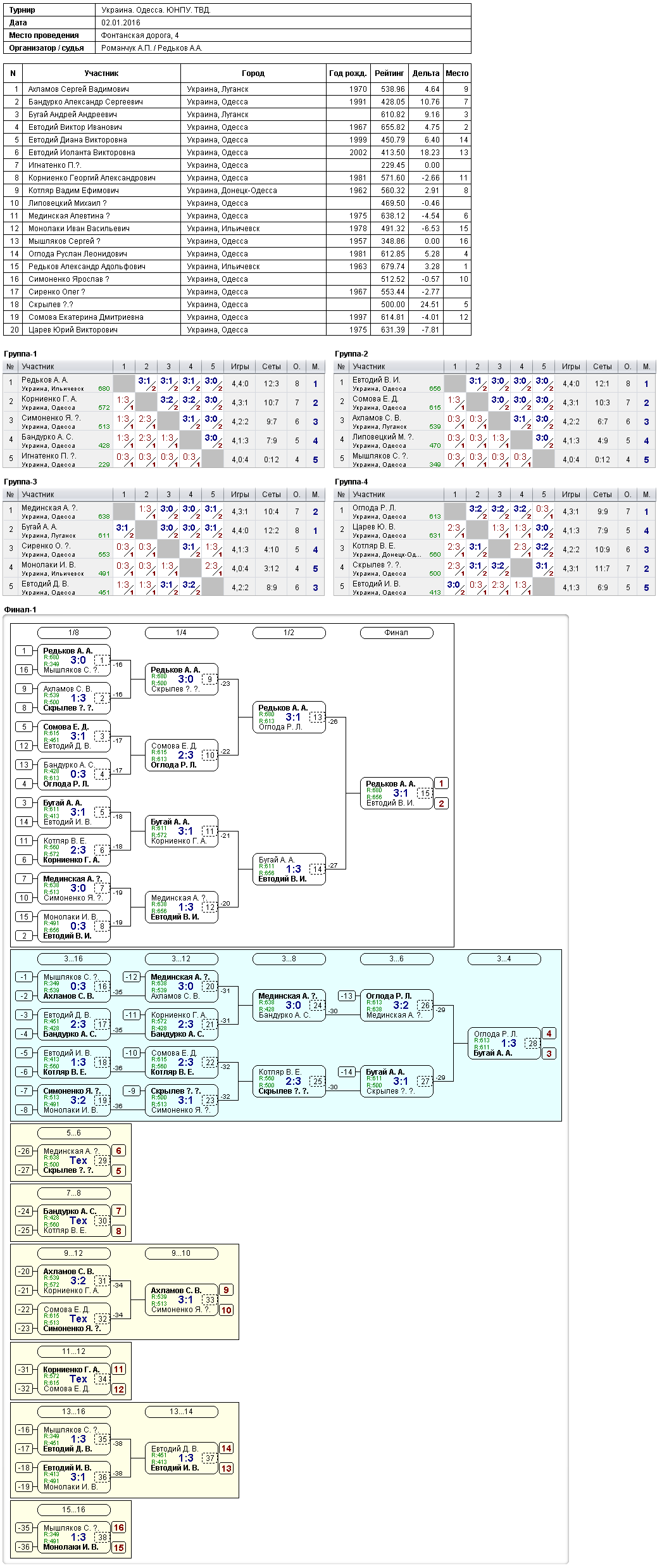
Task: Click the place 9 badge beside Ахламов
Action: 227,1290
